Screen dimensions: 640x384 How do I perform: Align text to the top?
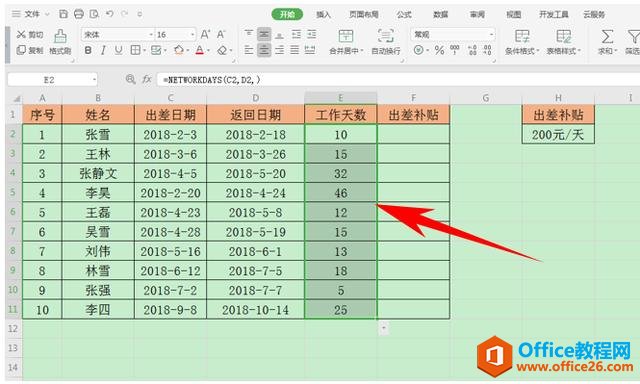(249, 34)
